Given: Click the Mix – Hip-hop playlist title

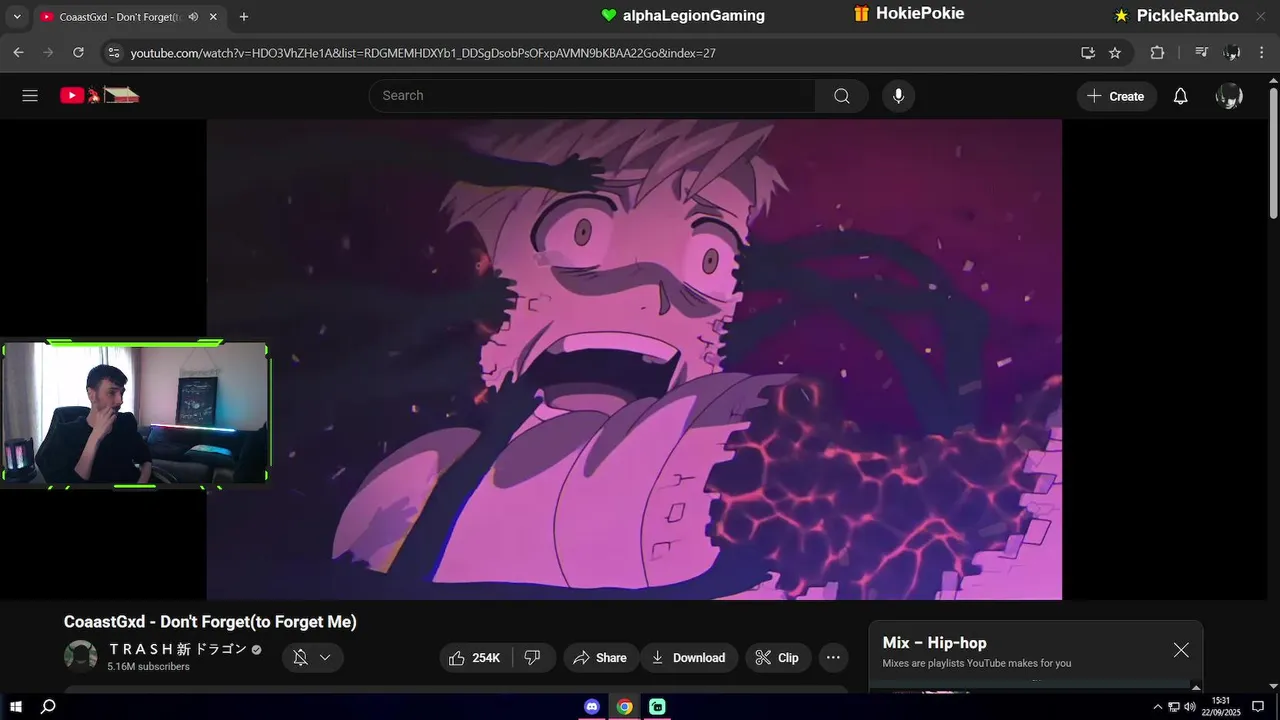Looking at the screenshot, I should (x=934, y=643).
